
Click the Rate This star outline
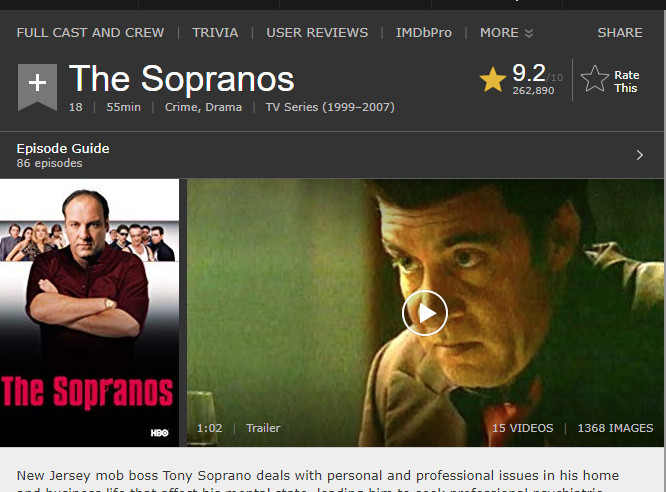(x=595, y=79)
